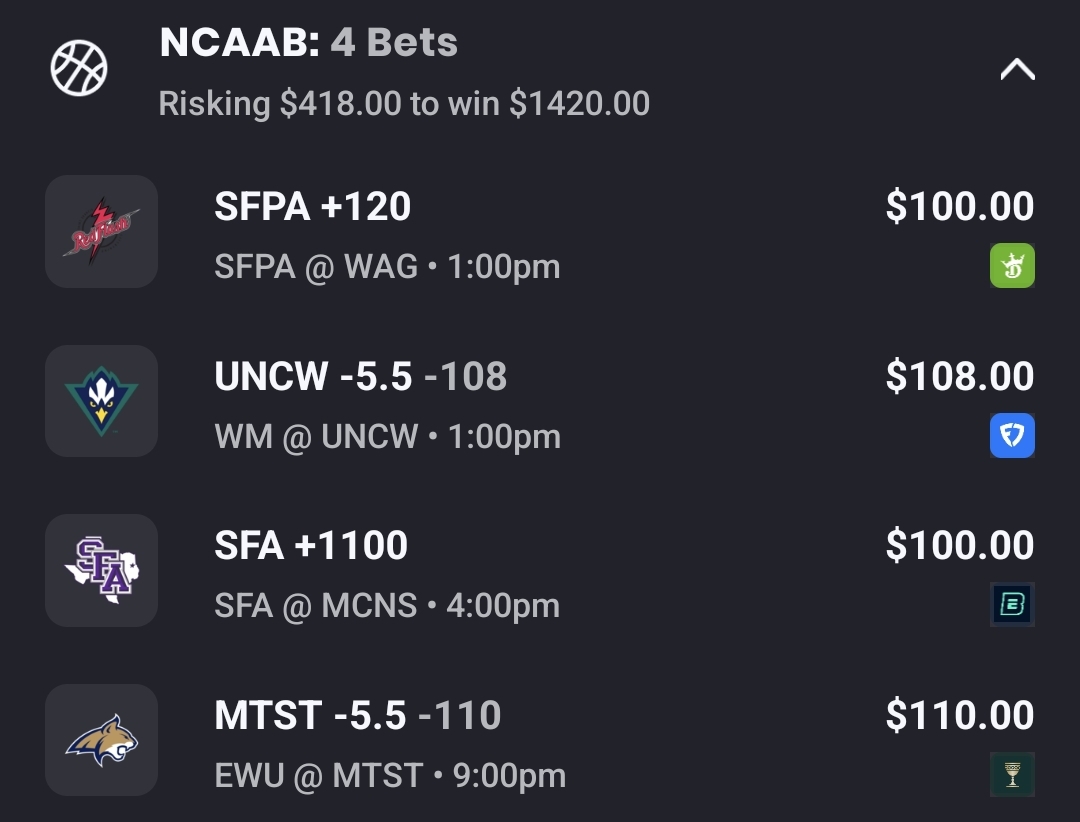View the MTST -5.5 -110 bet

tap(357, 716)
